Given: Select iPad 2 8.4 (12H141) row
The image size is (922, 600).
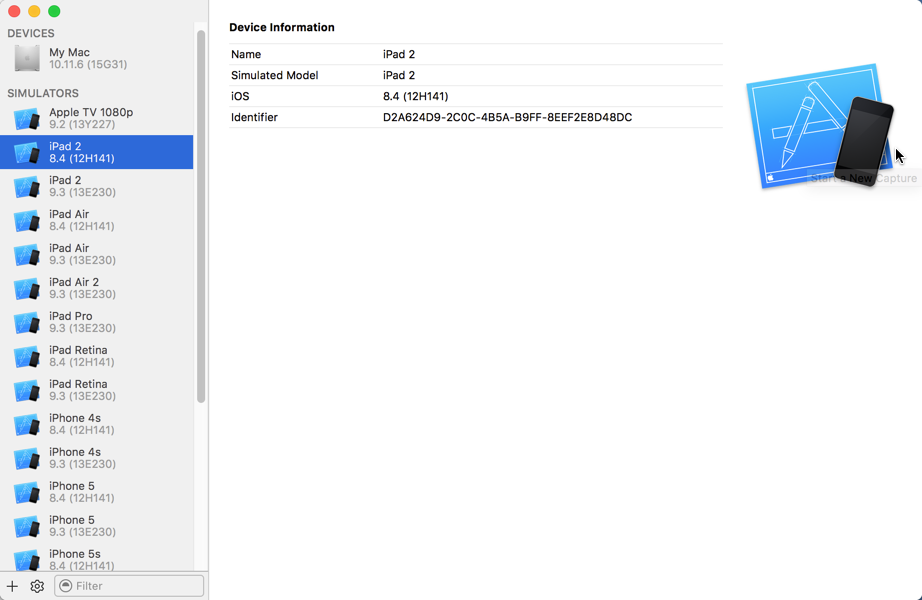Looking at the screenshot, I should 96,152.
